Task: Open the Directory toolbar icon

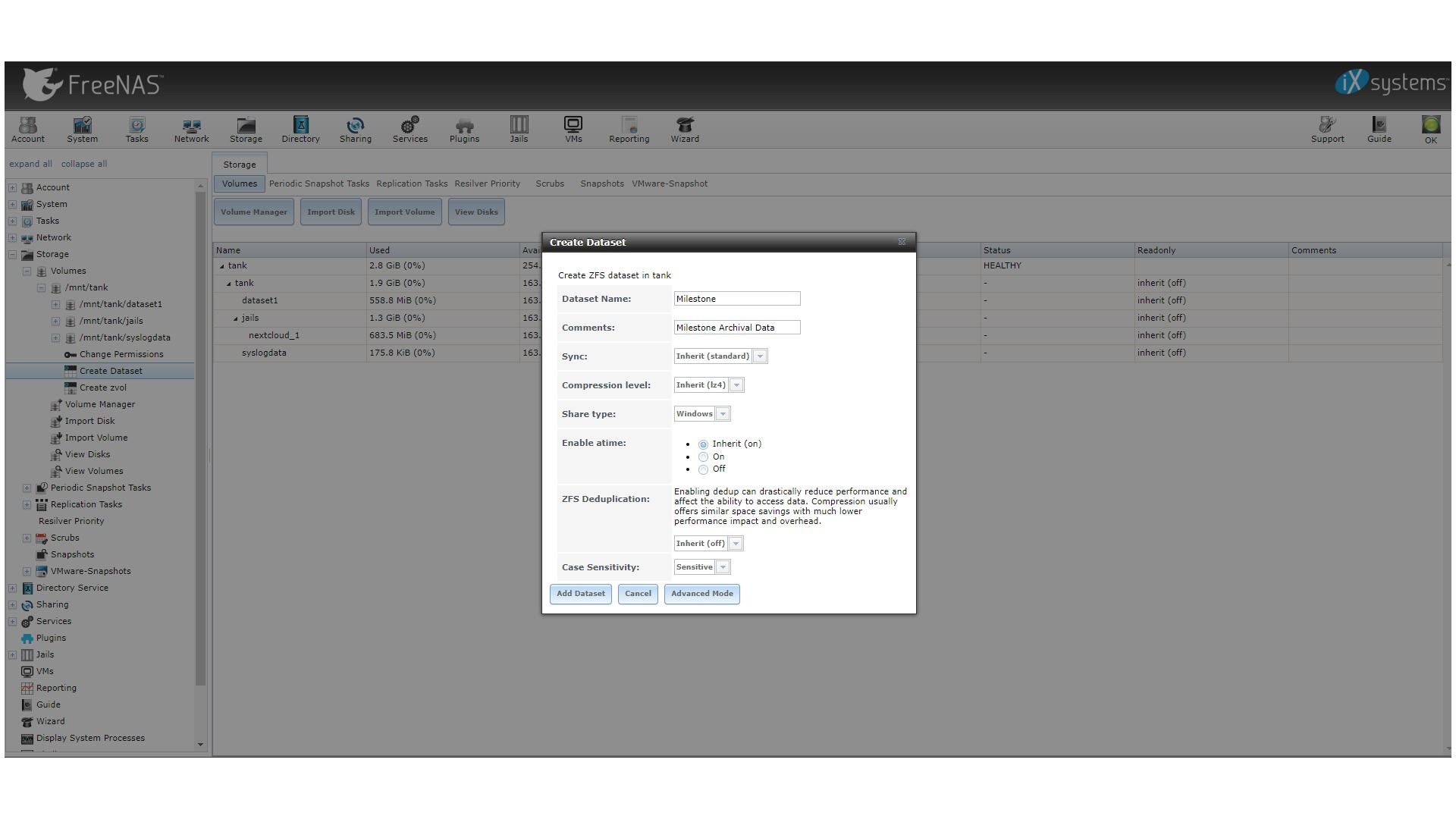Action: [300, 130]
